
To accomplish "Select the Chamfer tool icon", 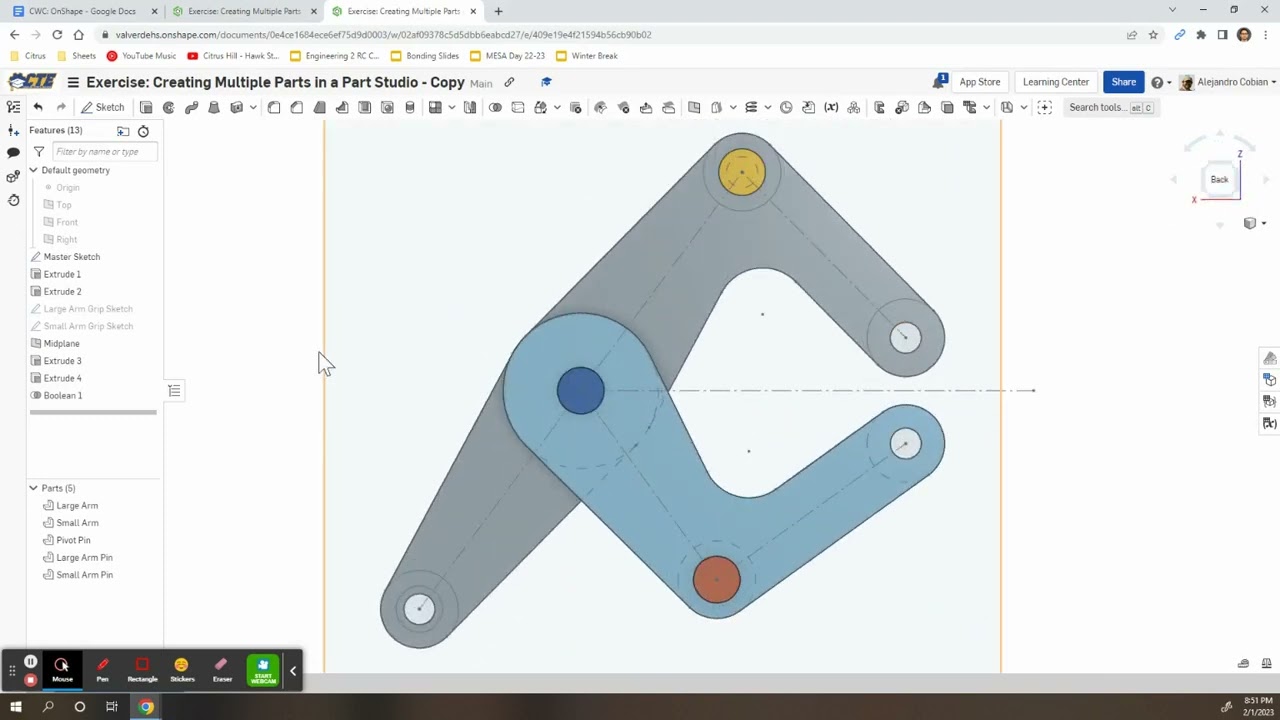I will 297,107.
